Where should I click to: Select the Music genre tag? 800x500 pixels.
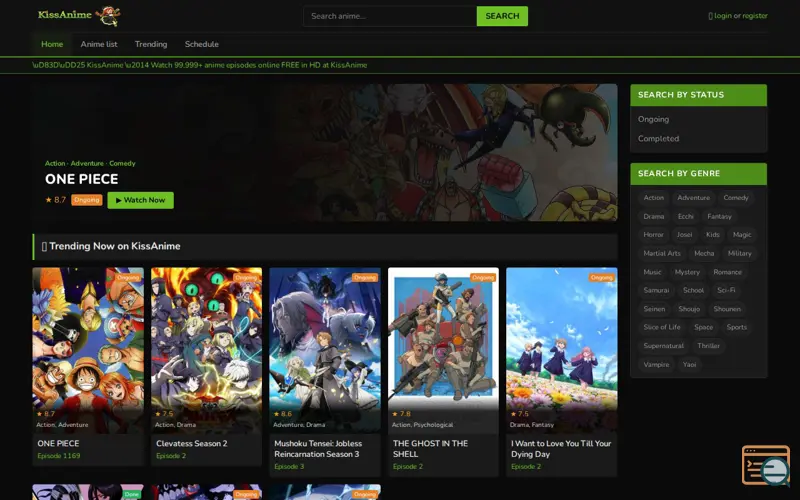[x=652, y=272]
